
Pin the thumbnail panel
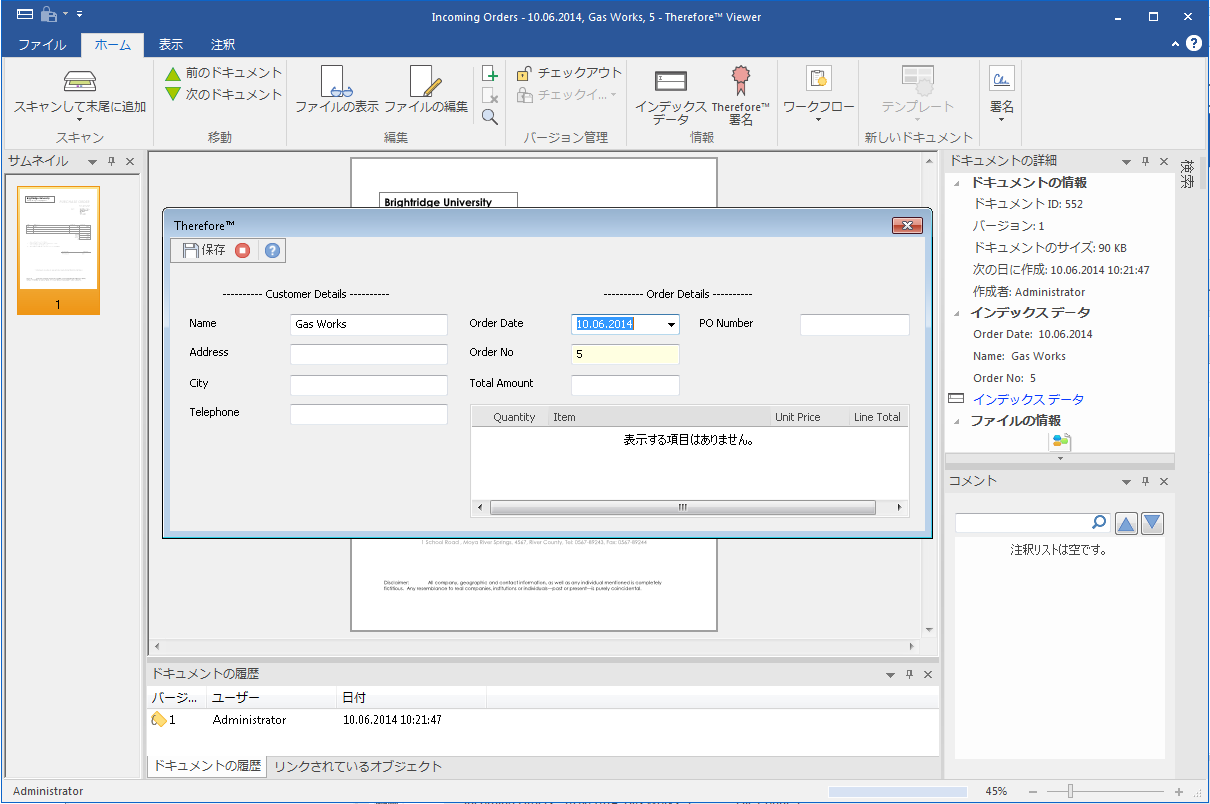(x=112, y=161)
